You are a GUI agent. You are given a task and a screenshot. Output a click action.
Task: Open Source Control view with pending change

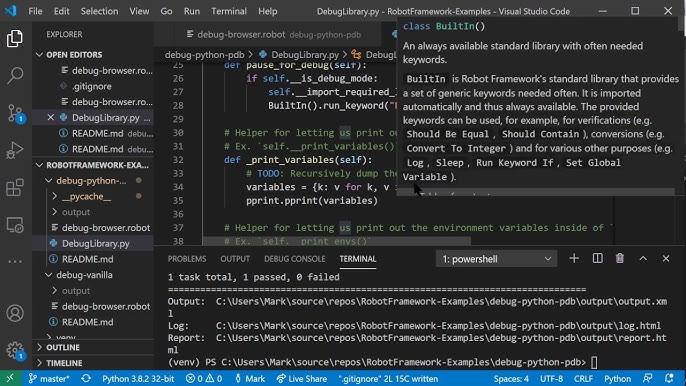(x=16, y=113)
